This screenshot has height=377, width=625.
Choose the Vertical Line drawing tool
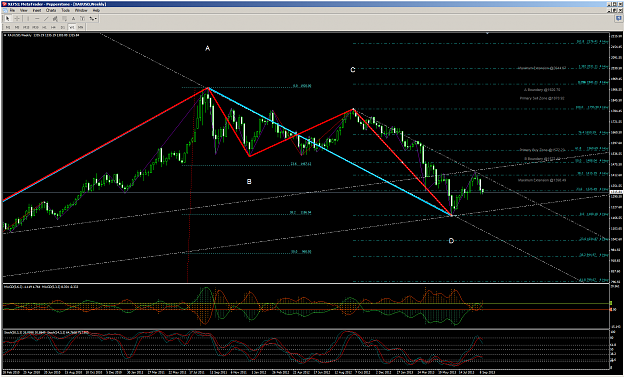tap(28, 19)
